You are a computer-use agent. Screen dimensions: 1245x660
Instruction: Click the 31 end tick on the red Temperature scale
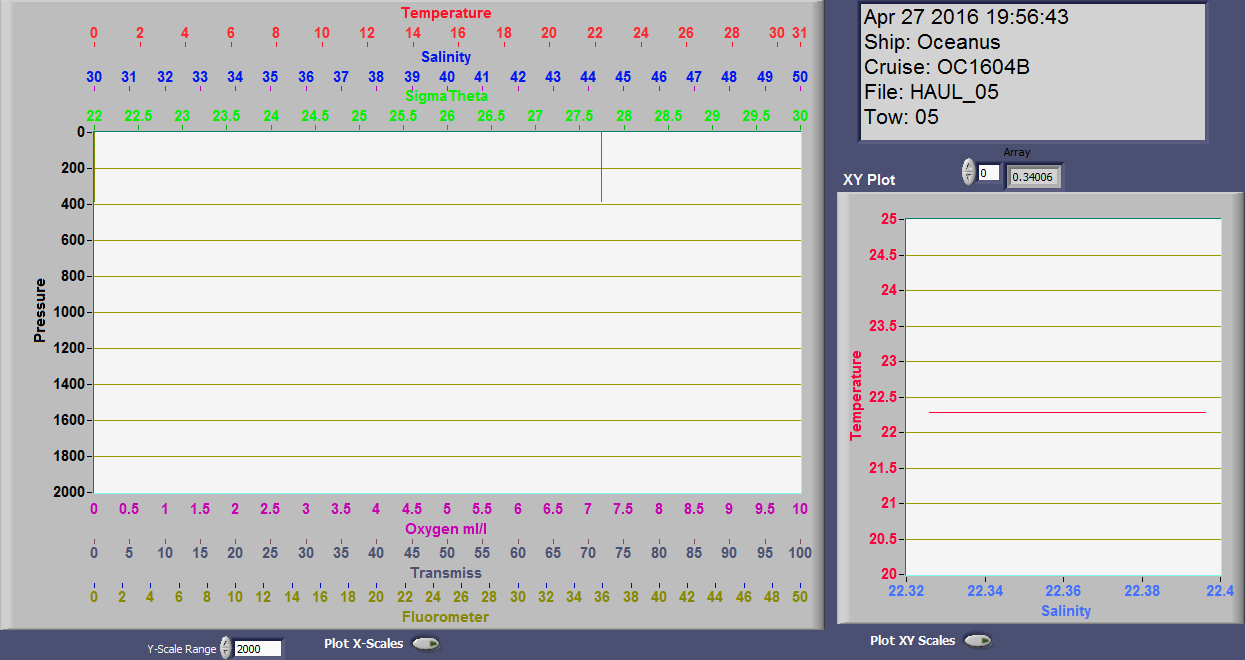coord(800,33)
